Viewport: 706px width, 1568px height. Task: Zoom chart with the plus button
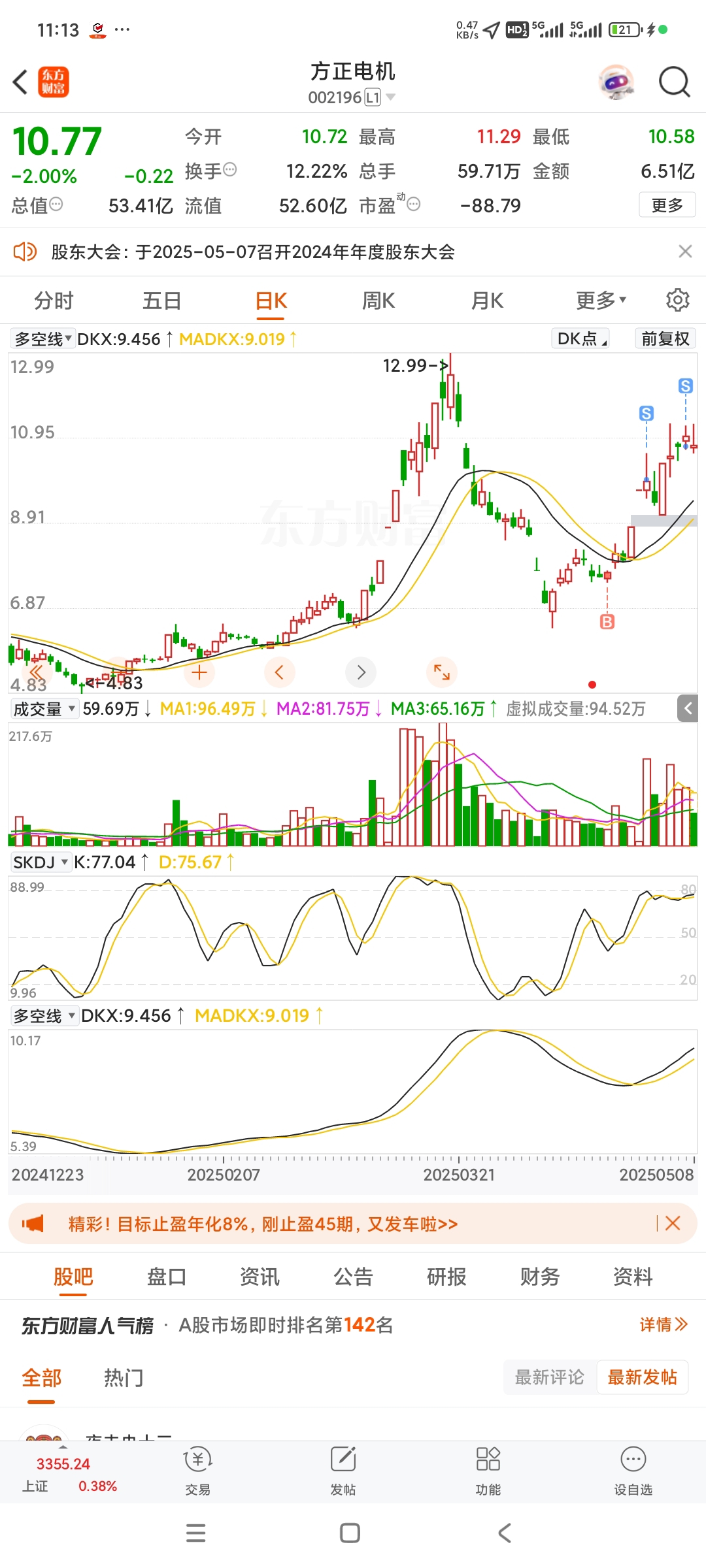pyautogui.click(x=199, y=672)
